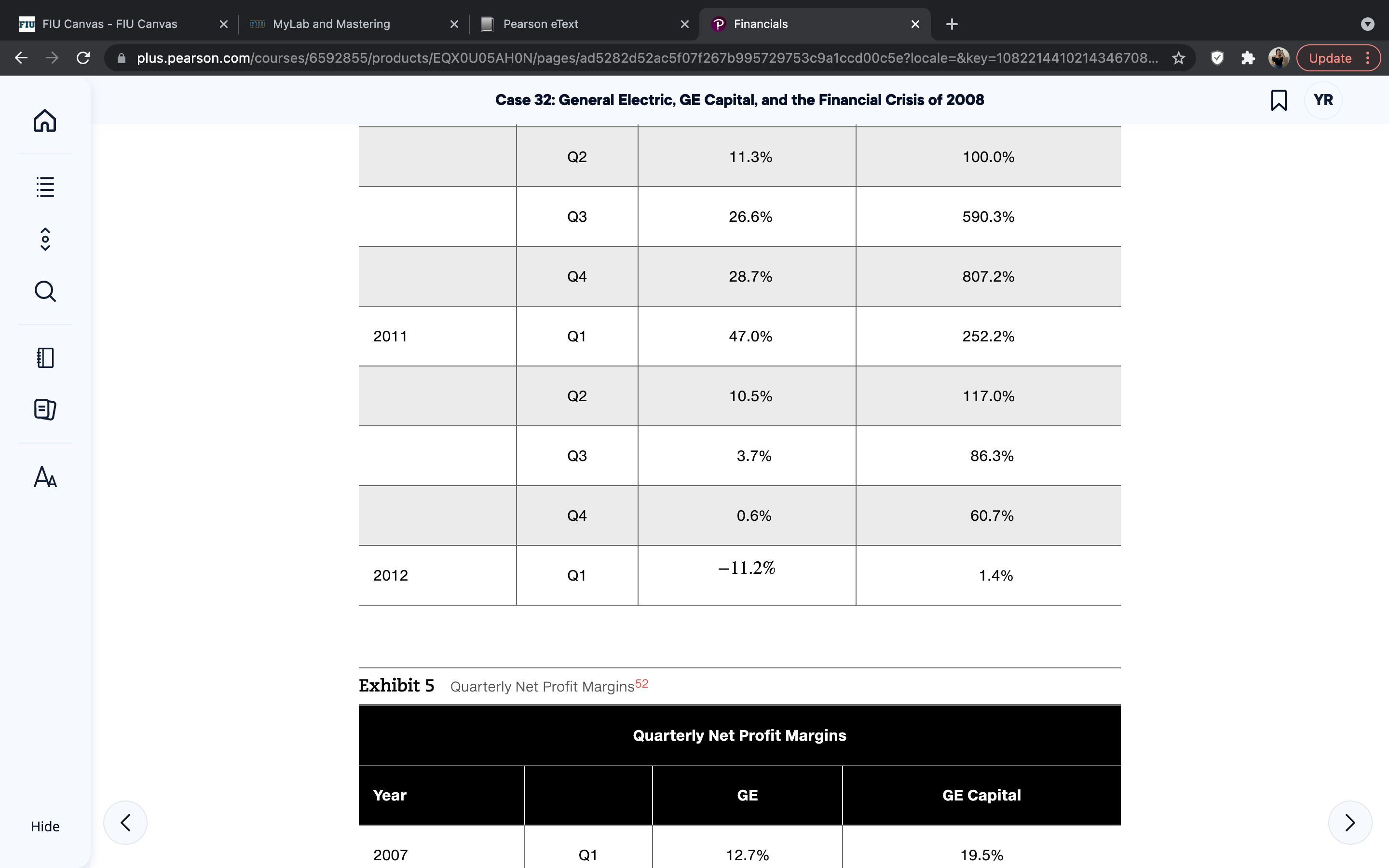
Task: Open the page navigation up-down icon
Action: click(x=45, y=239)
